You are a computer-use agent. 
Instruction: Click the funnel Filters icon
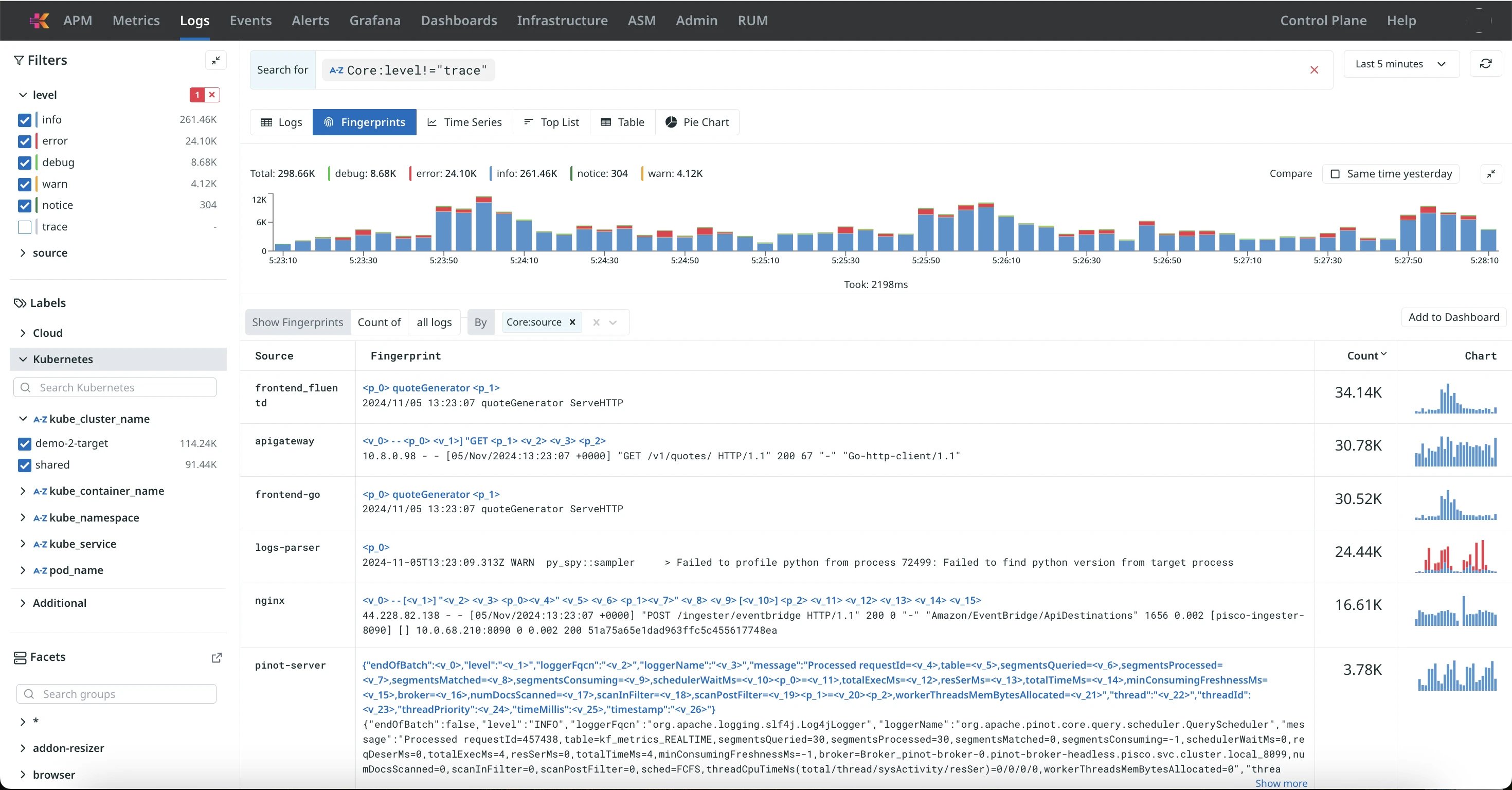20,61
